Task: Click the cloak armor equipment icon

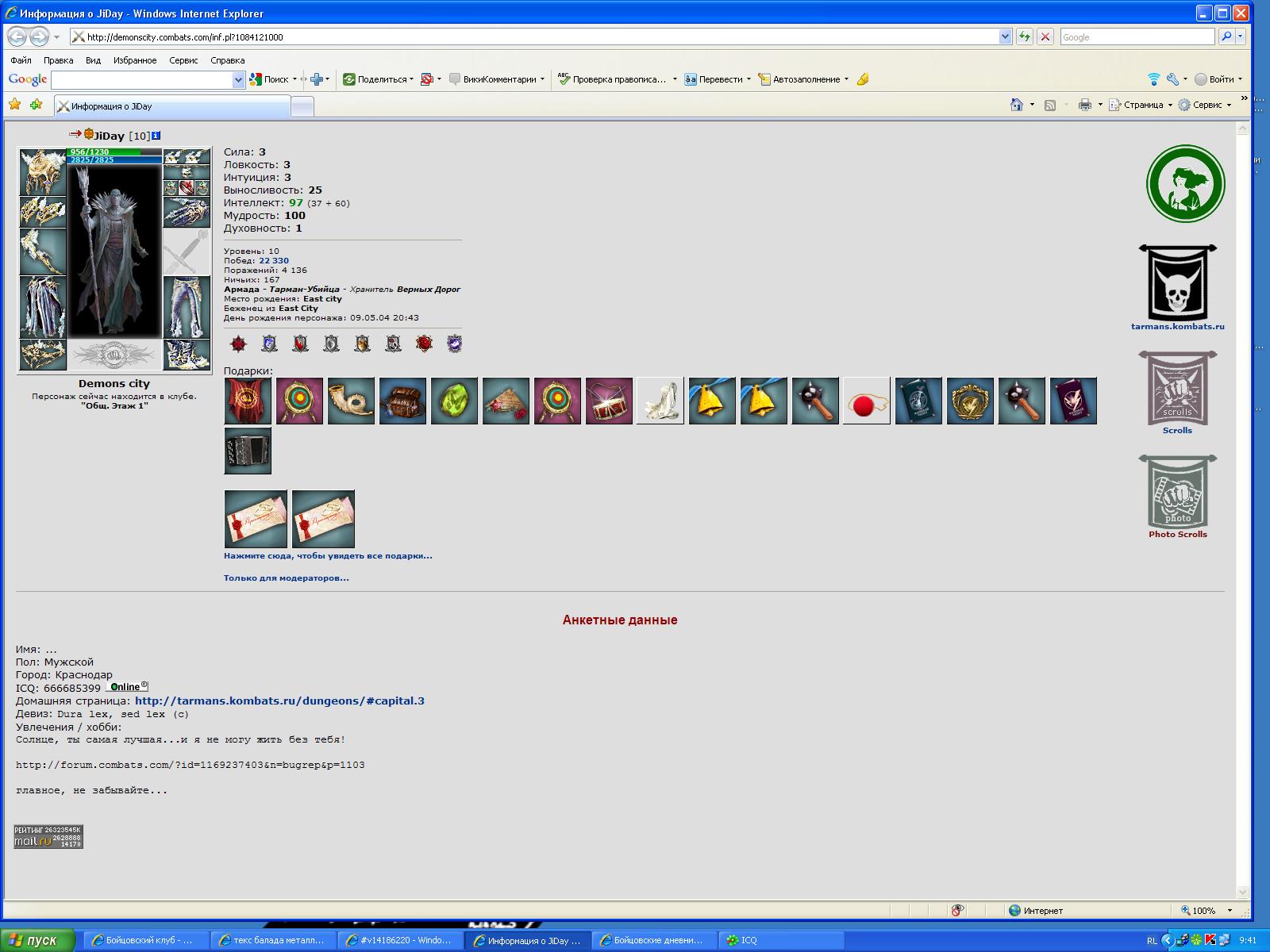Action: click(x=42, y=307)
